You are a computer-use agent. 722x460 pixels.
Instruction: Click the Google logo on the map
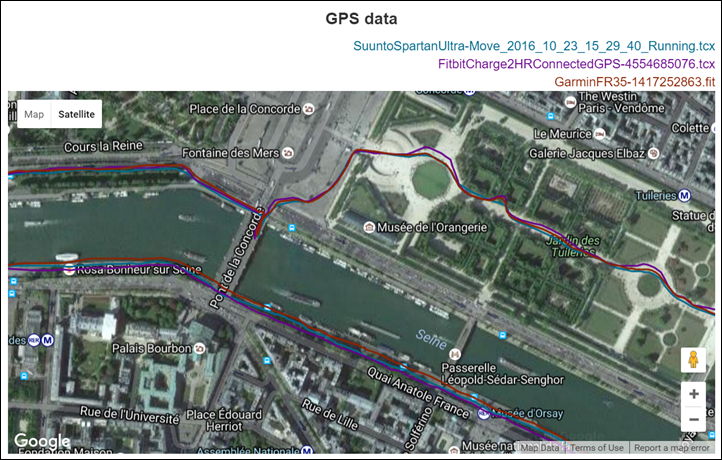click(x=41, y=441)
